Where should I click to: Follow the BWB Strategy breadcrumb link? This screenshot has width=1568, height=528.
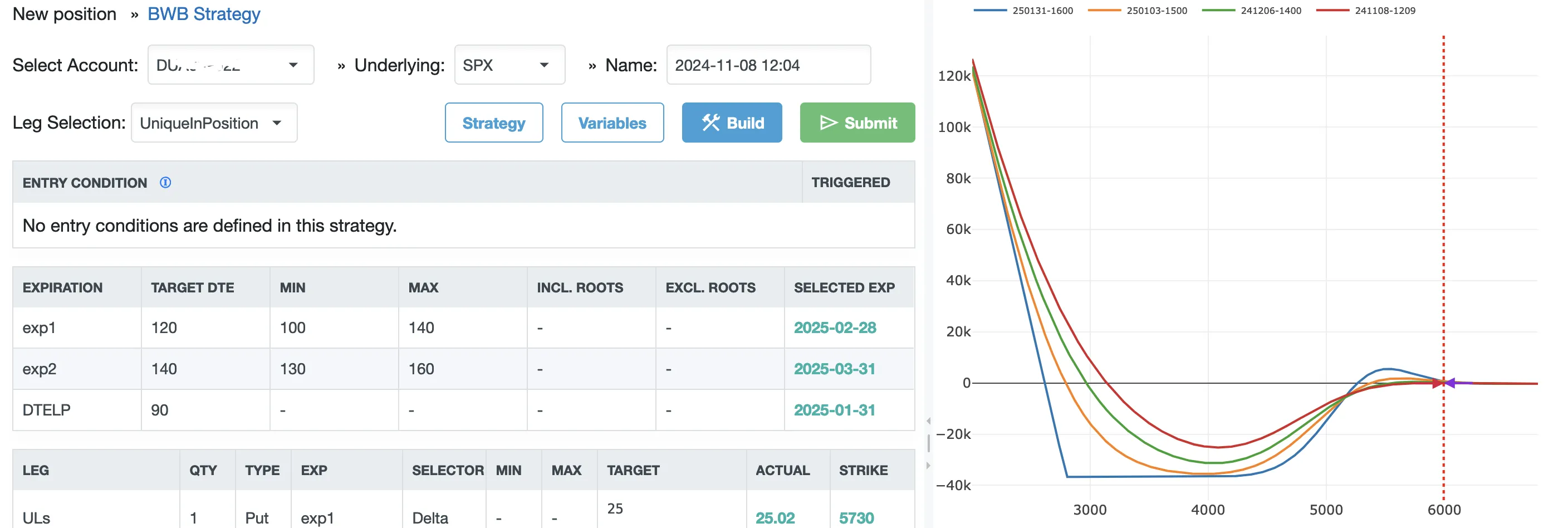pyautogui.click(x=203, y=14)
